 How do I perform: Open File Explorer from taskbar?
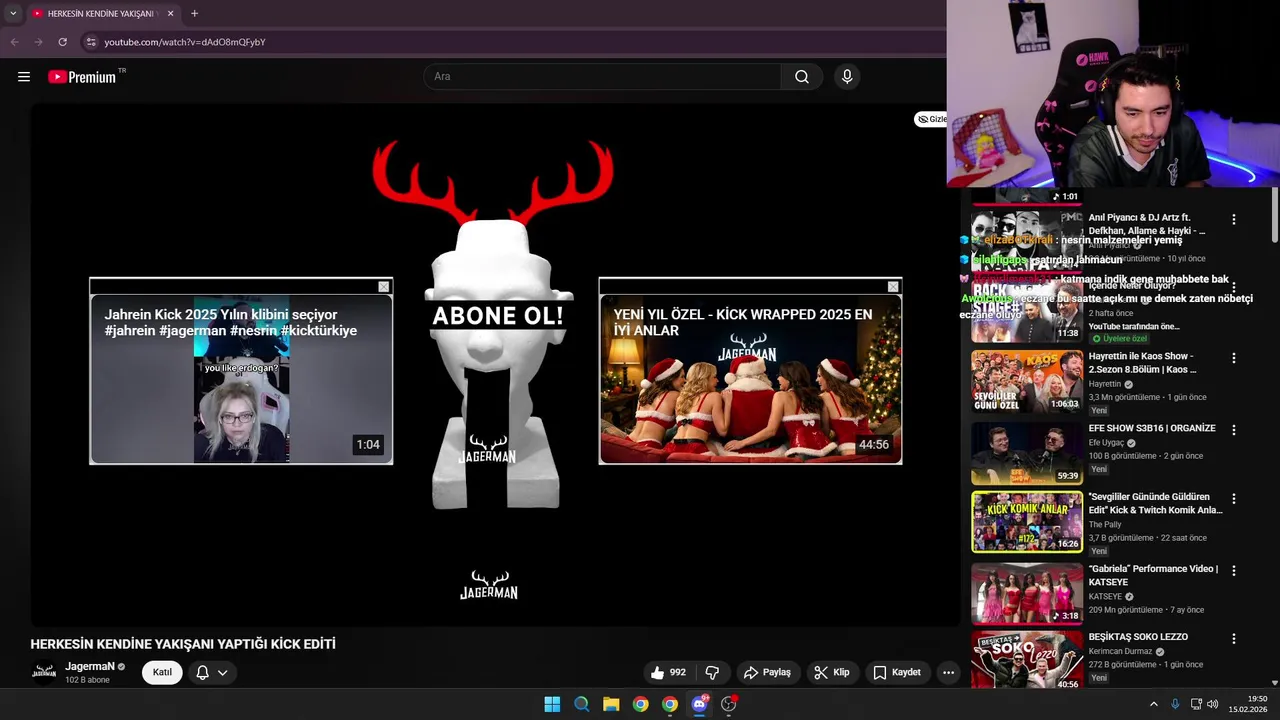click(611, 704)
